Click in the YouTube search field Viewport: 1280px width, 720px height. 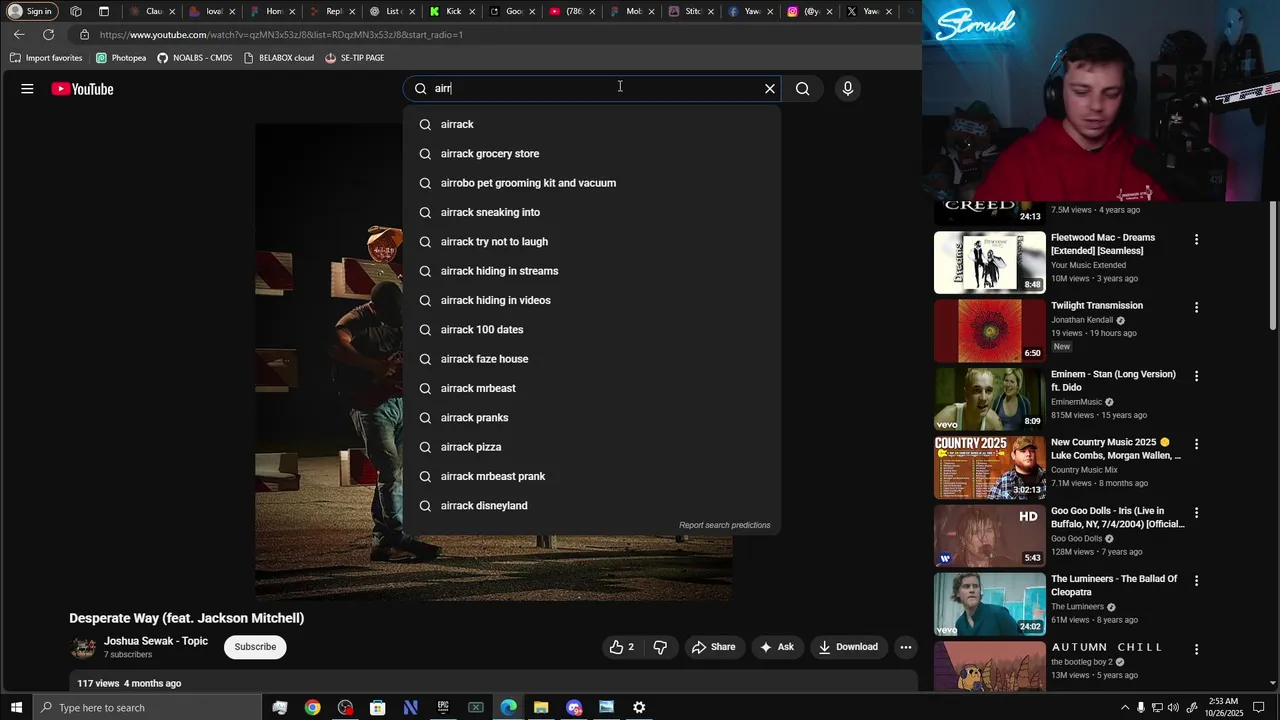[x=594, y=89]
